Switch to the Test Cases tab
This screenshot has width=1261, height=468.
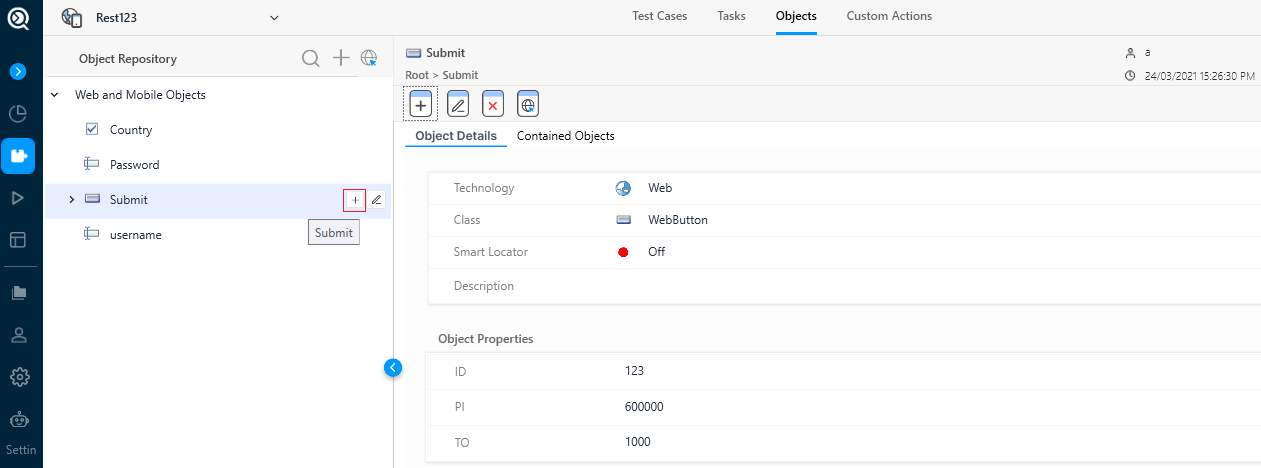659,16
